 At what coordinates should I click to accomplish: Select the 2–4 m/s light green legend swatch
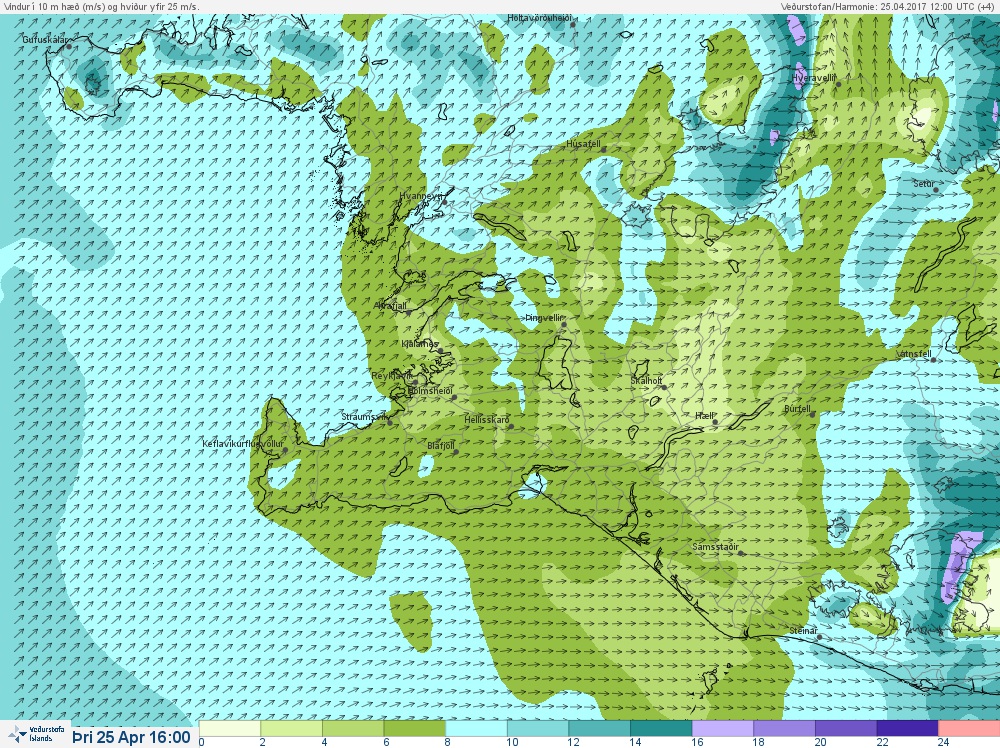pos(291,728)
